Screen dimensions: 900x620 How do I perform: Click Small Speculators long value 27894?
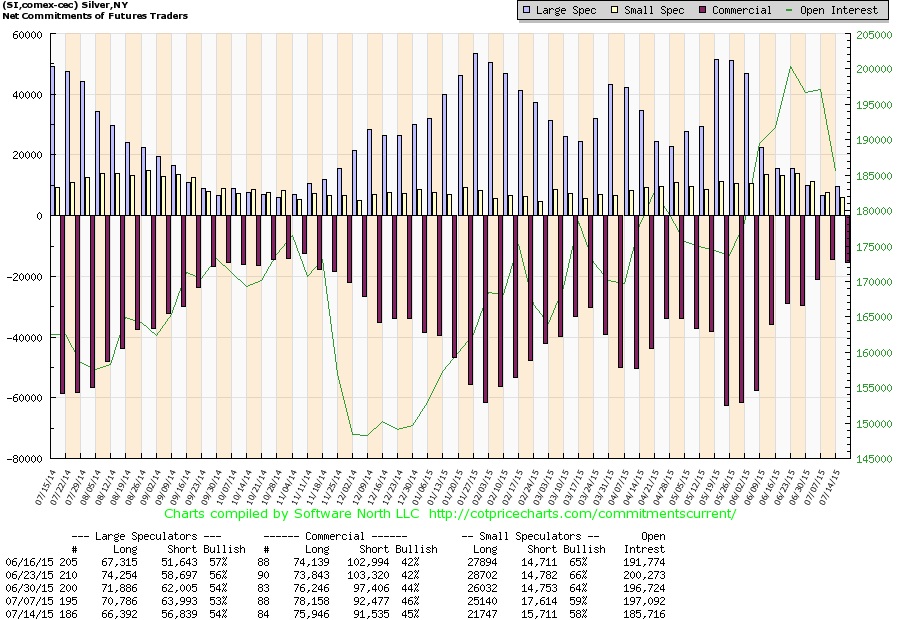click(482, 563)
